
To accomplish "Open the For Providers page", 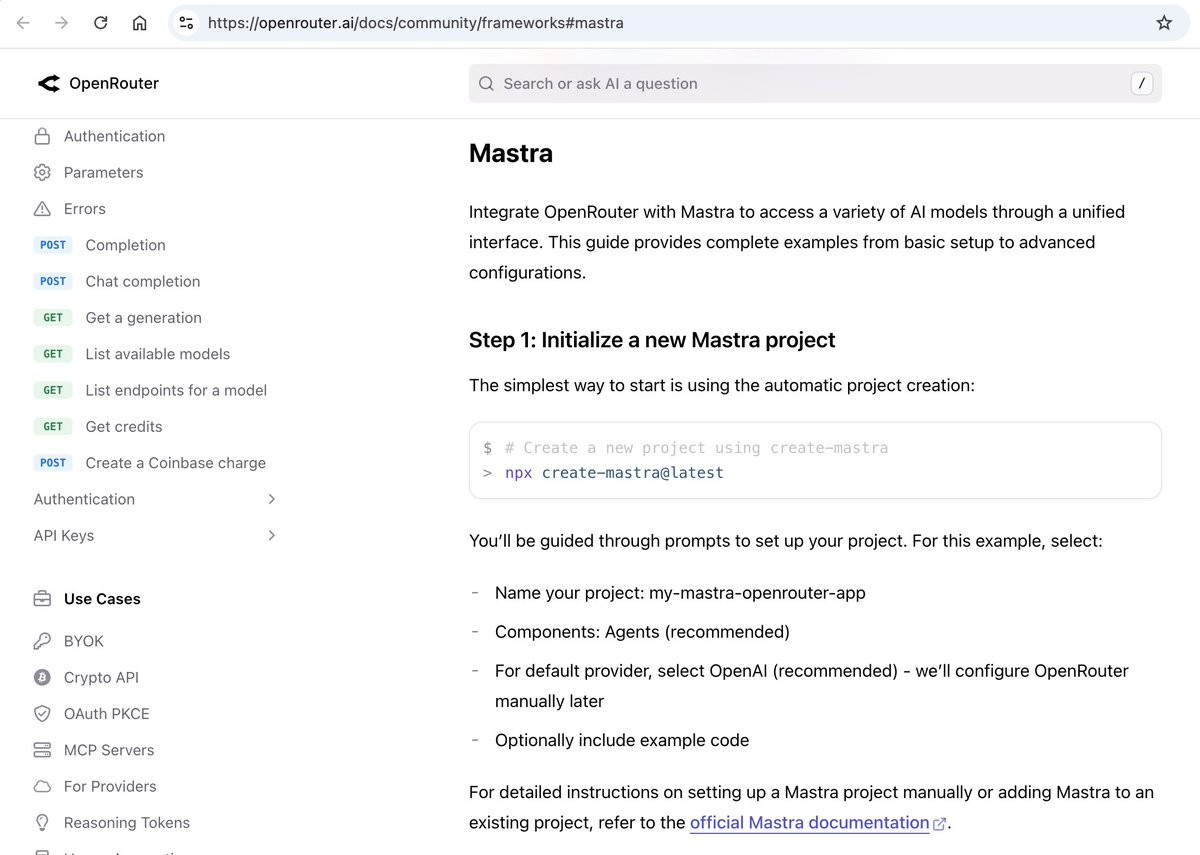I will click(110, 786).
